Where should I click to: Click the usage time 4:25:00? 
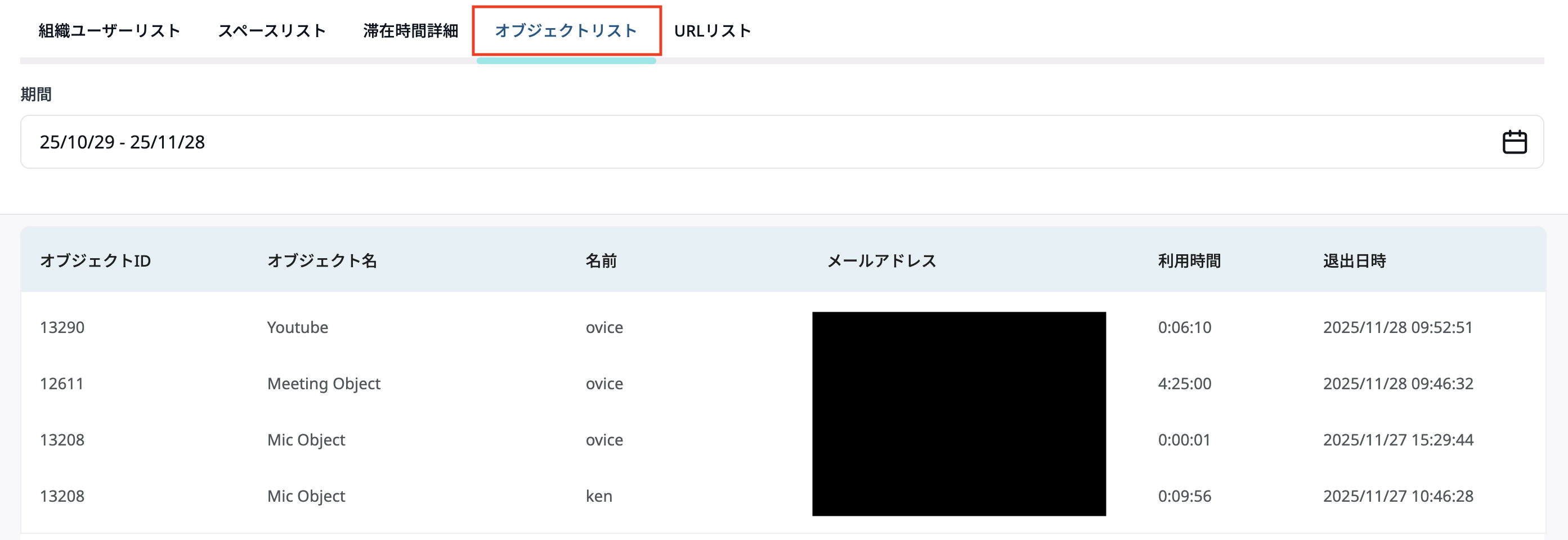coord(1184,384)
